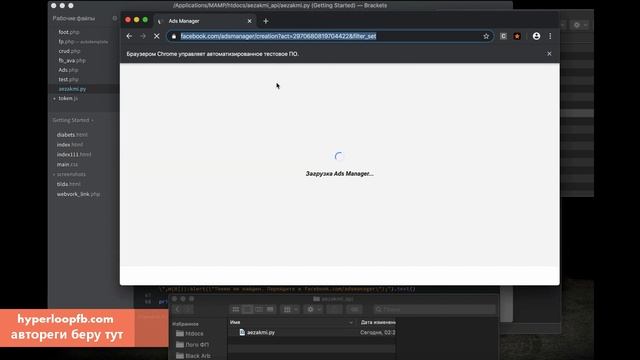Open index111.html in Brackets project tree

point(74,154)
